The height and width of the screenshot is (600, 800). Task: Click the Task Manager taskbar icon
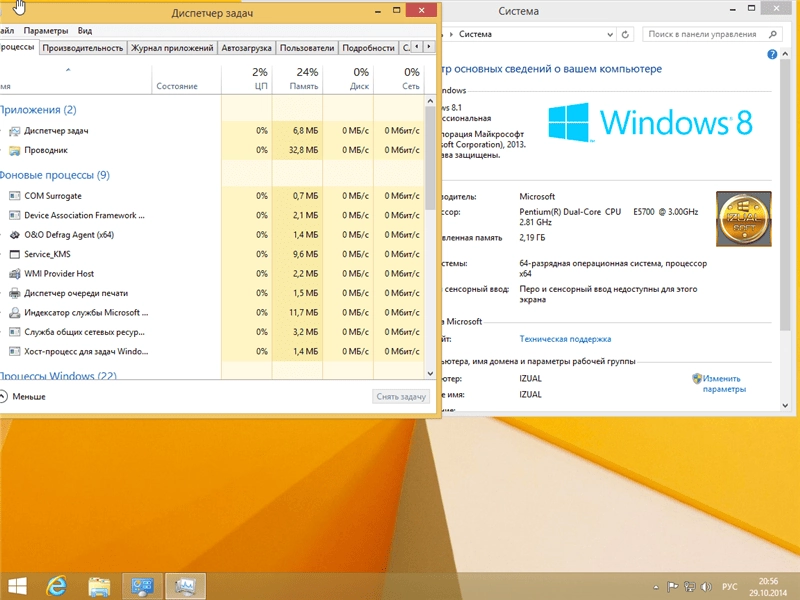(x=186, y=586)
